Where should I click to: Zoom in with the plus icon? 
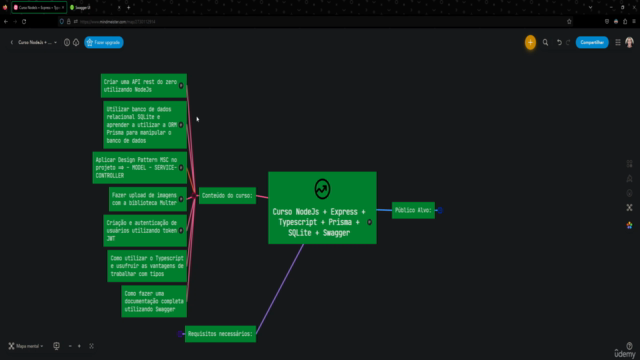(79, 346)
